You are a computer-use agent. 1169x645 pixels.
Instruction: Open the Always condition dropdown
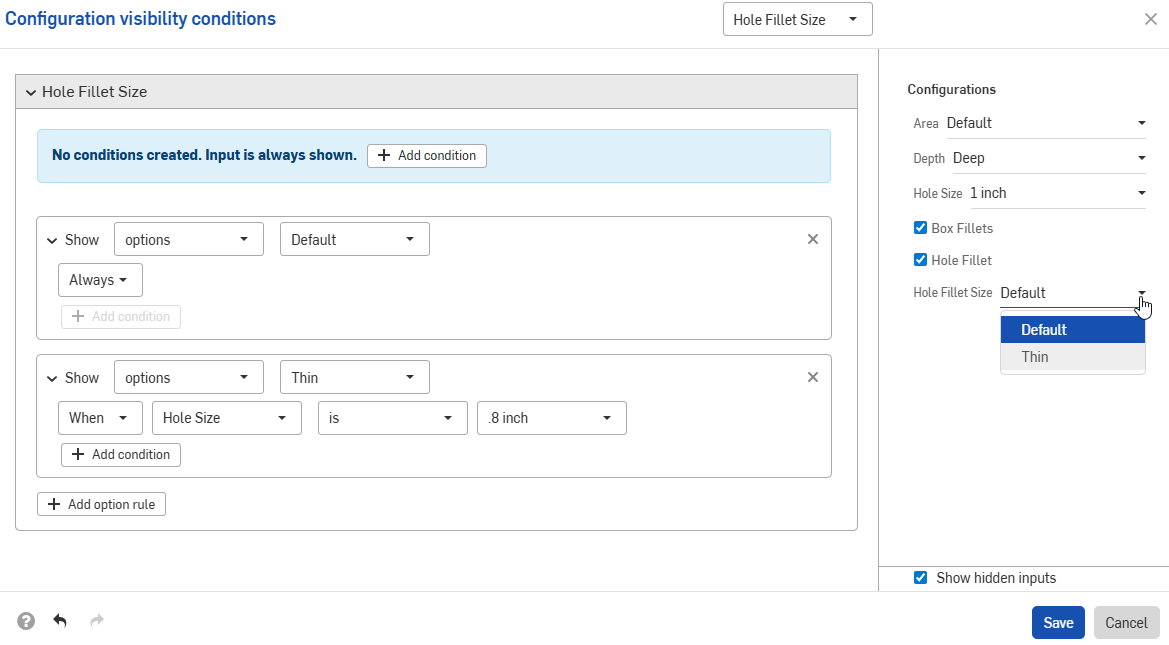tap(99, 280)
